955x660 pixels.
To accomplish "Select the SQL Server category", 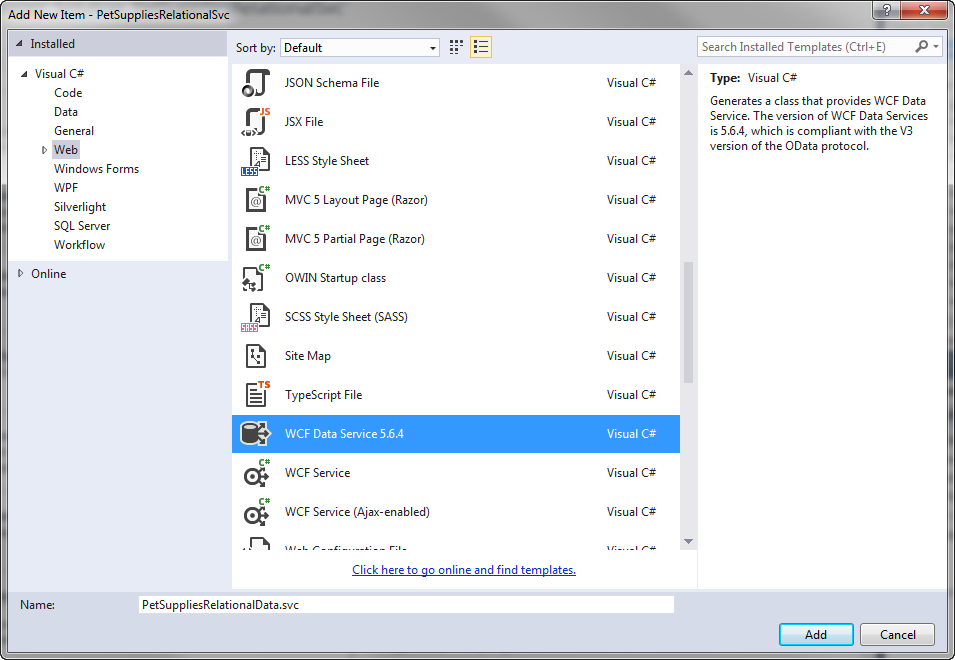I will point(82,226).
